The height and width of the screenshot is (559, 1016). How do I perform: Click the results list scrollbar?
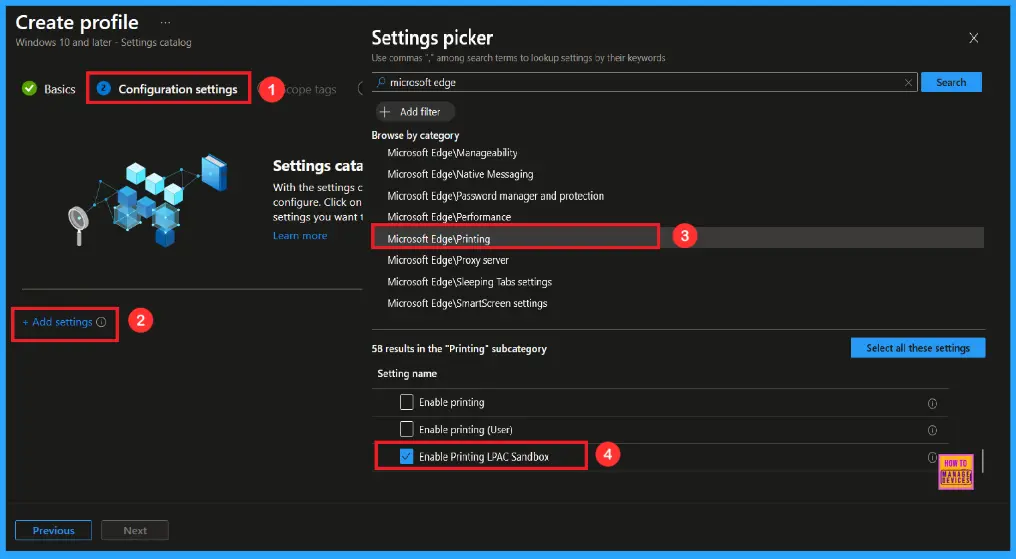983,461
